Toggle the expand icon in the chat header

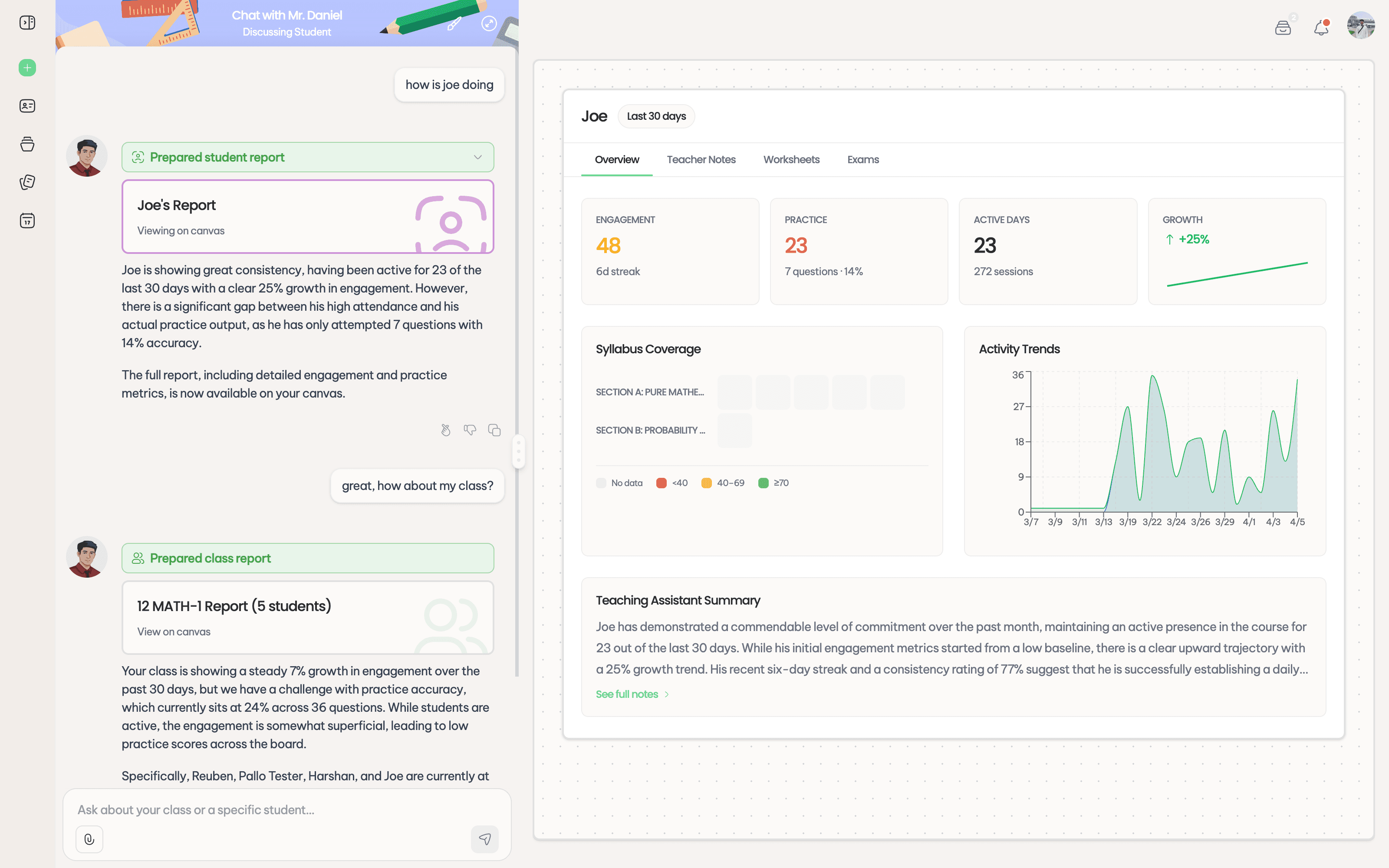[489, 24]
